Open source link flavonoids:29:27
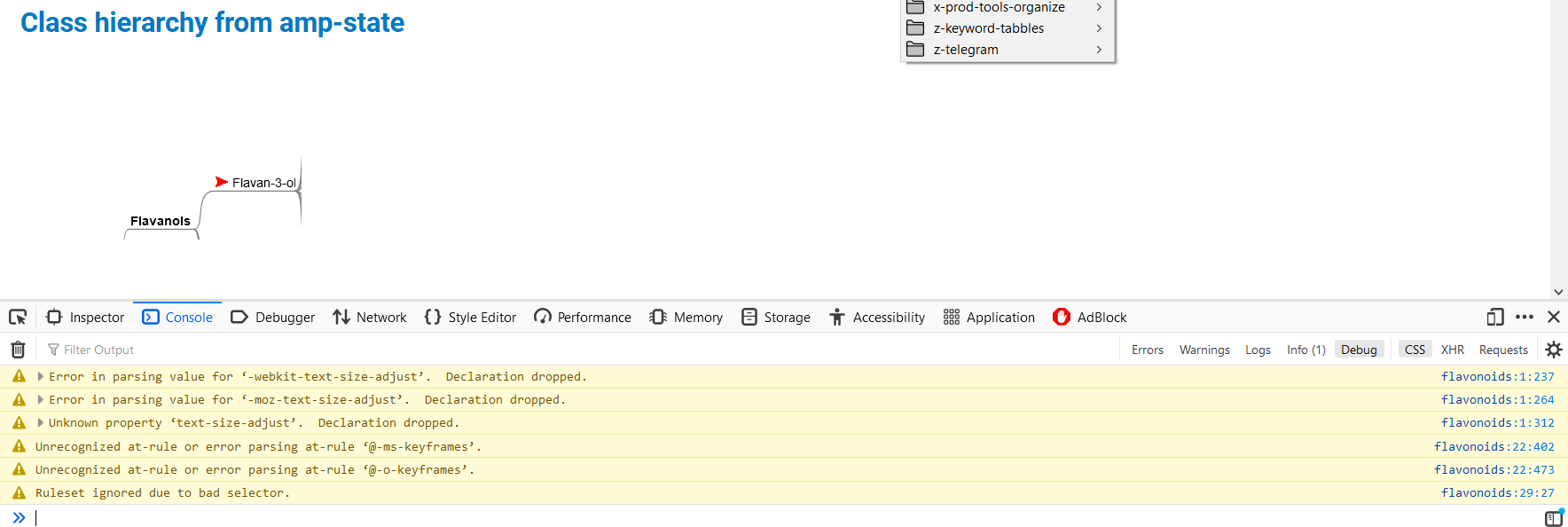Screen dimensions: 1568x527 [1497, 492]
